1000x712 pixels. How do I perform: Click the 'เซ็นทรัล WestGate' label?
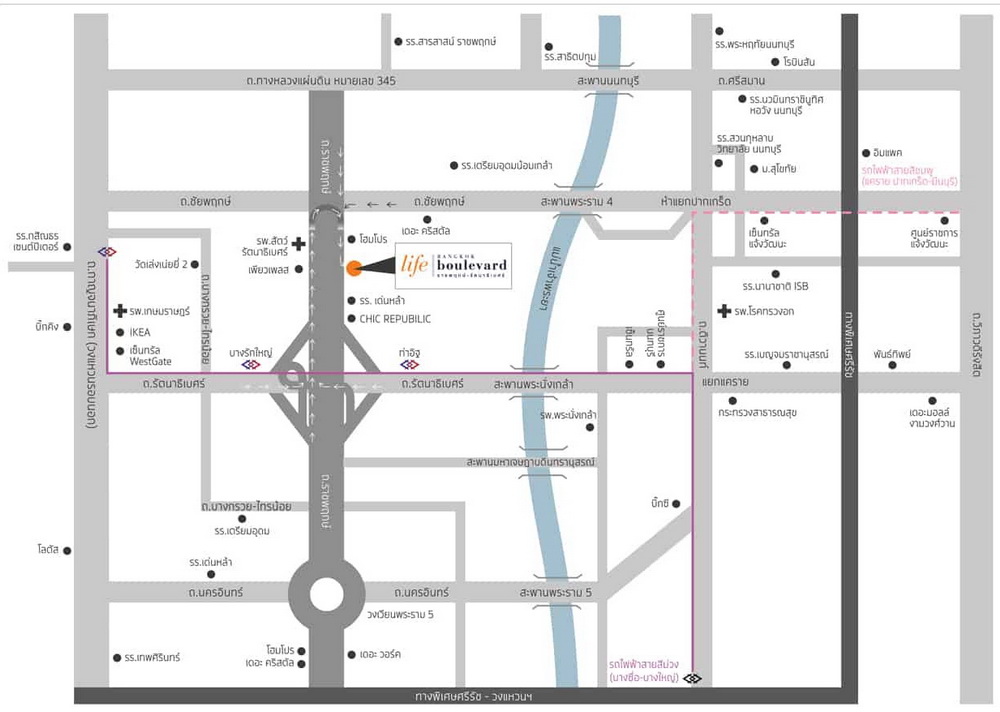coord(151,356)
